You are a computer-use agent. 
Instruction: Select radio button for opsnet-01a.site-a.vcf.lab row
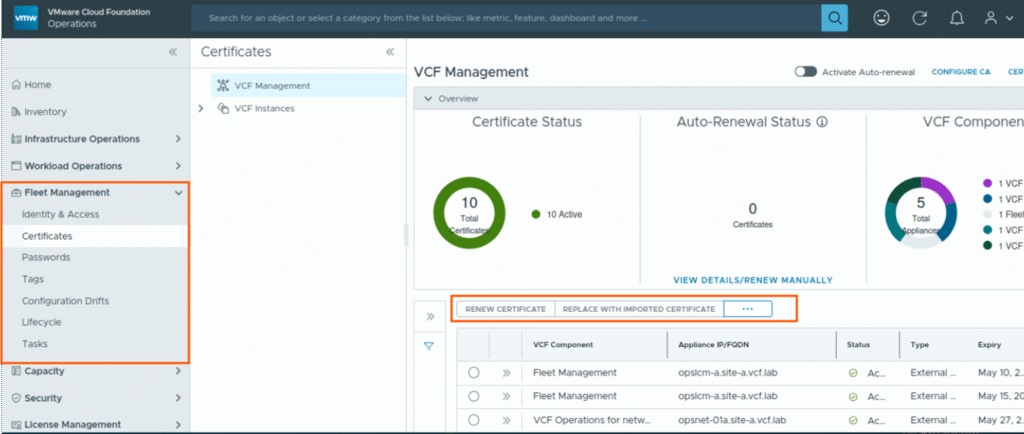pyautogui.click(x=473, y=420)
